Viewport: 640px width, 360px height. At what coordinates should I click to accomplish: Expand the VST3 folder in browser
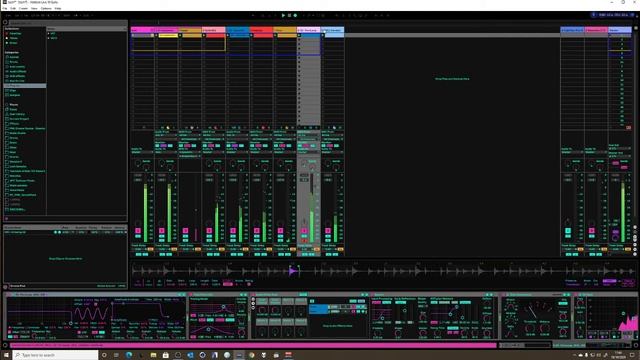[49, 38]
